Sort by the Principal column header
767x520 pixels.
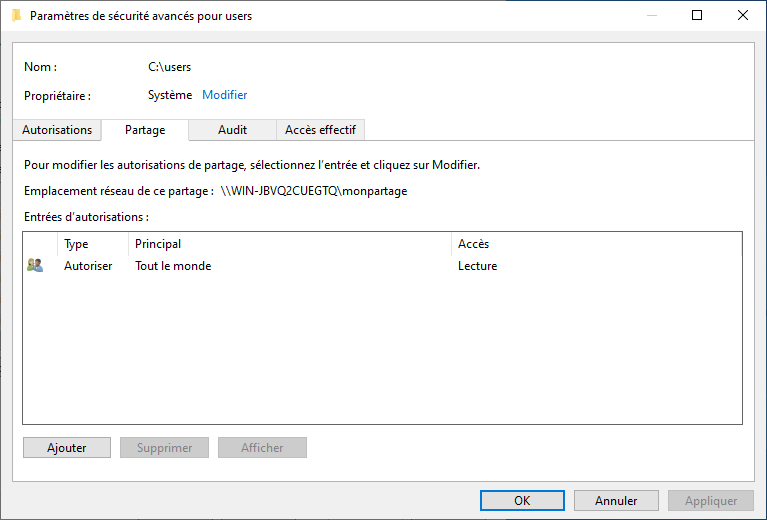(x=158, y=244)
